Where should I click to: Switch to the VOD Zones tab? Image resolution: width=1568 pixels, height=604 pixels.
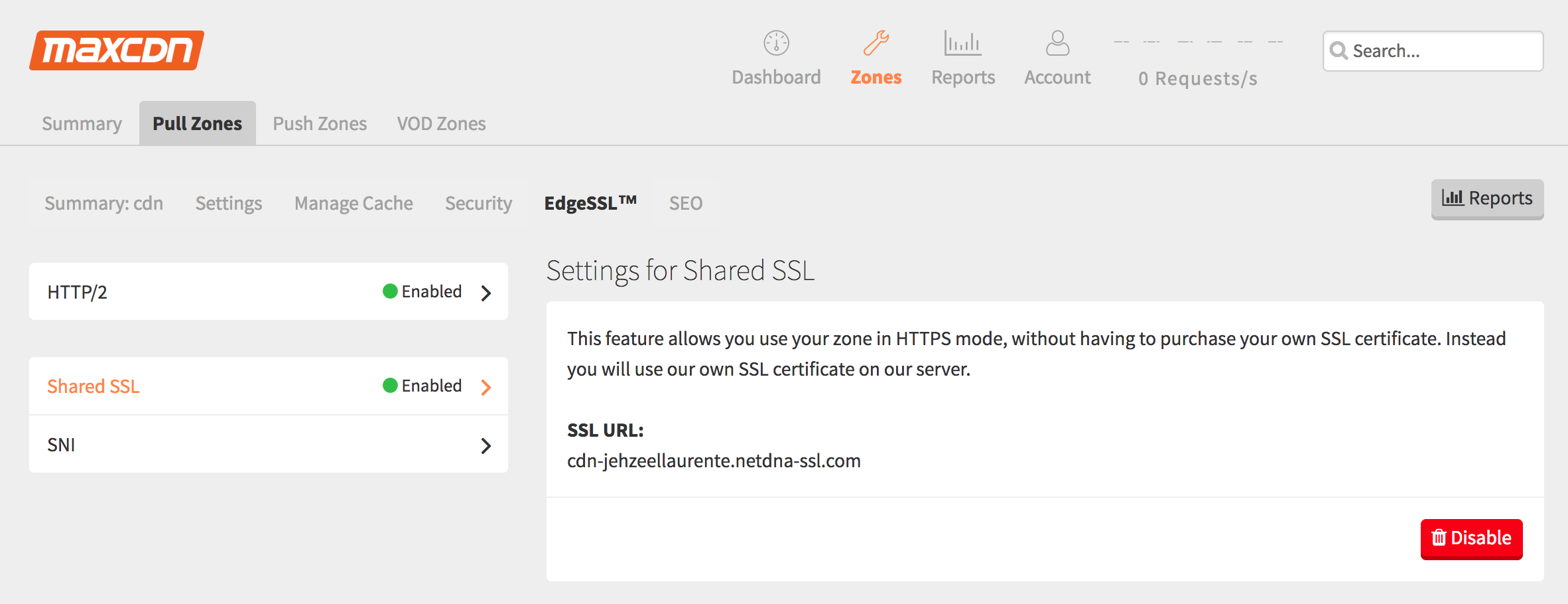click(x=441, y=123)
